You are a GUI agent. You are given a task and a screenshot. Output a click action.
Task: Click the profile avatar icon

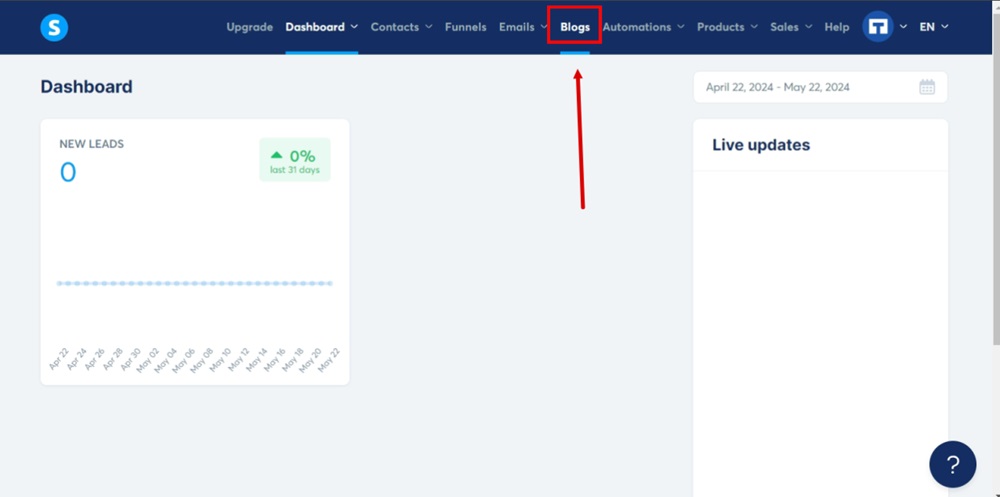pyautogui.click(x=878, y=27)
